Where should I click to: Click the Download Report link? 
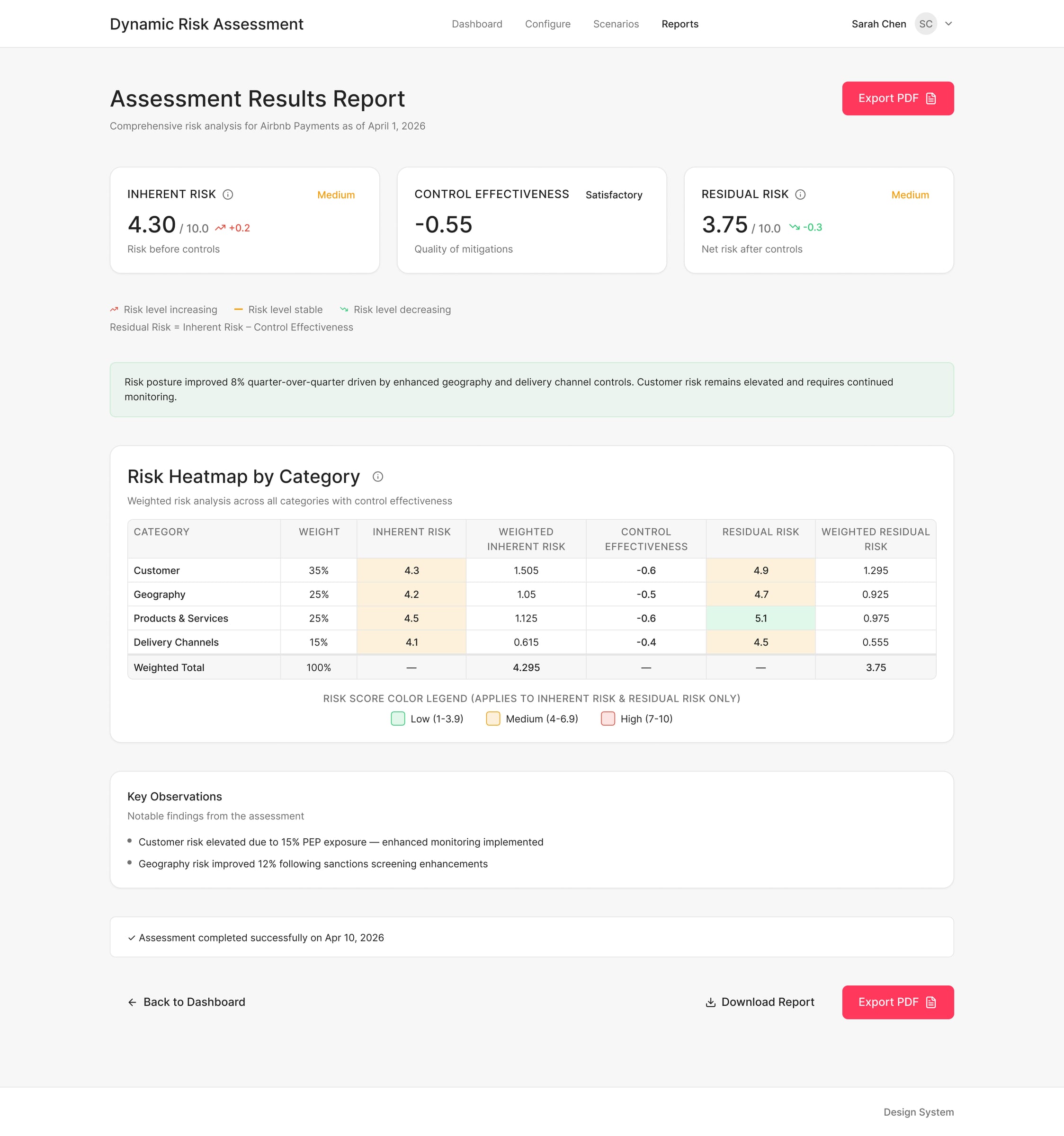pos(768,1003)
